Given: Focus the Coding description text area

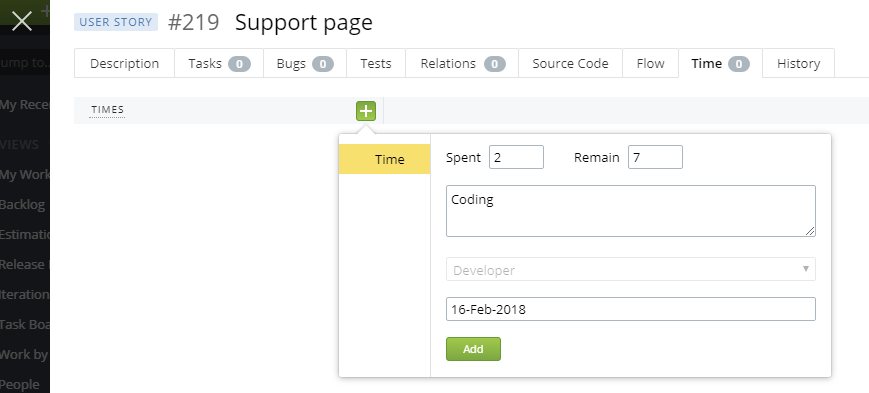Looking at the screenshot, I should click(x=631, y=211).
